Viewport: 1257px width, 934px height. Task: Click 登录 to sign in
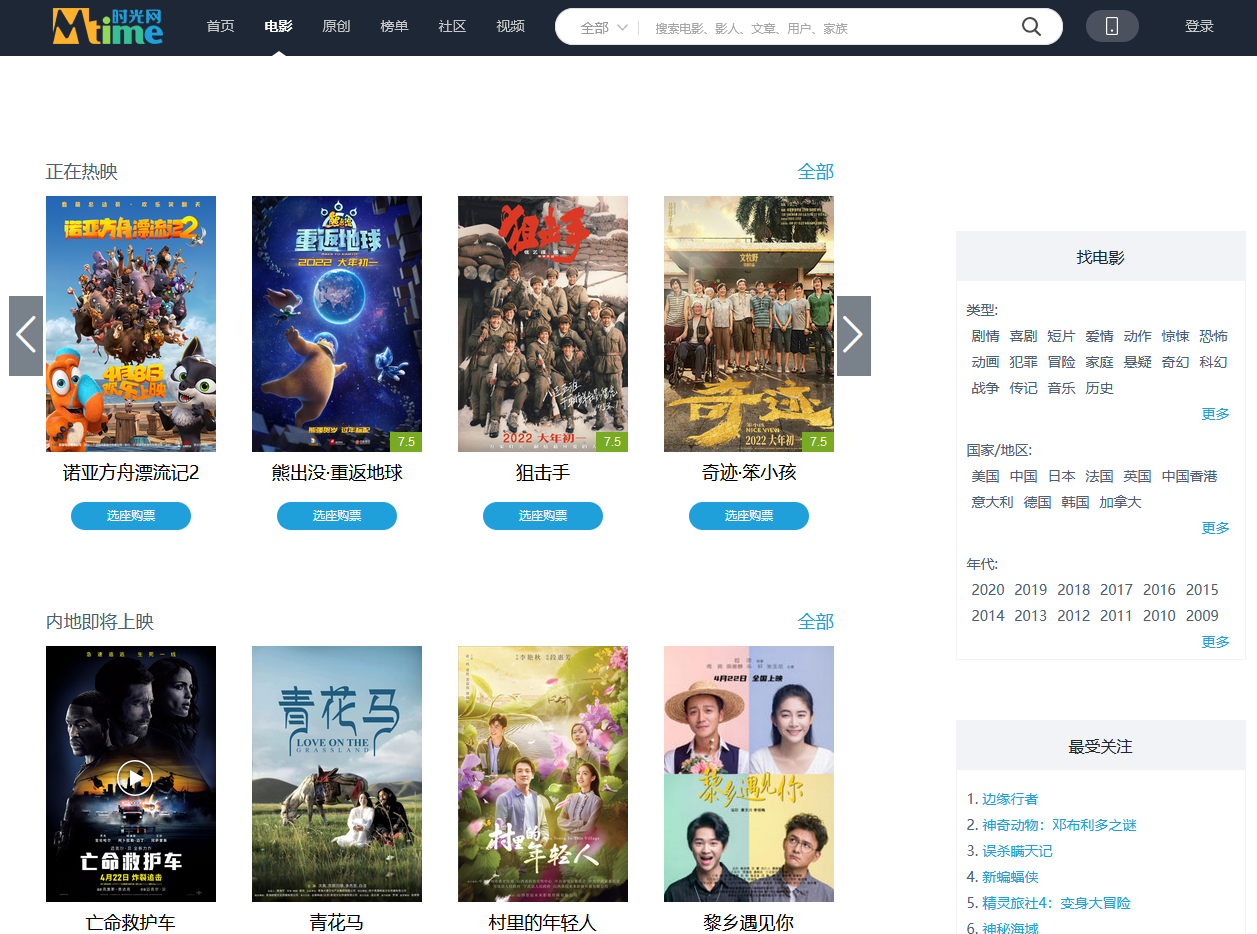[x=1199, y=26]
